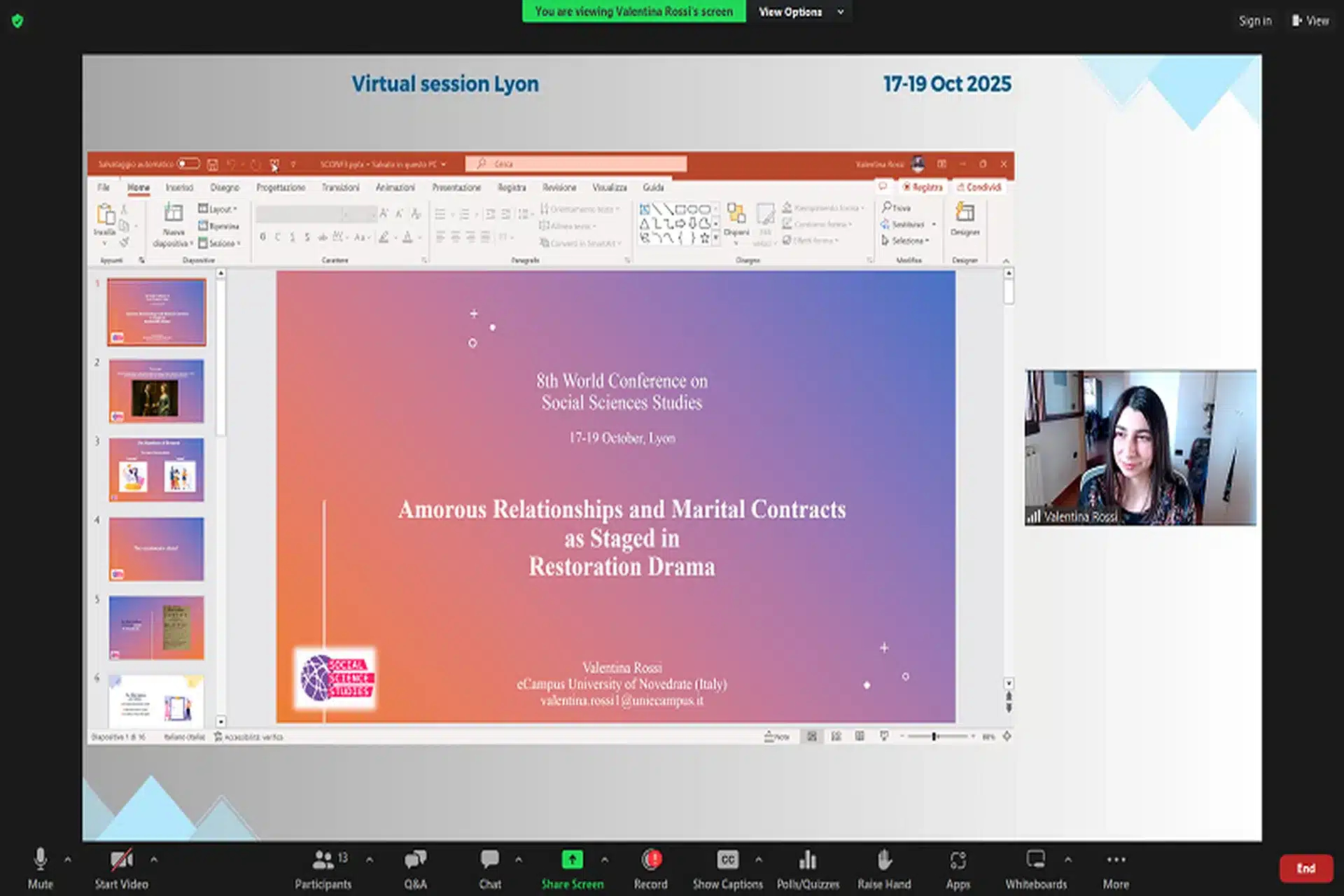The width and height of the screenshot is (1344, 896).
Task: Click the Sign in link
Action: click(1255, 21)
